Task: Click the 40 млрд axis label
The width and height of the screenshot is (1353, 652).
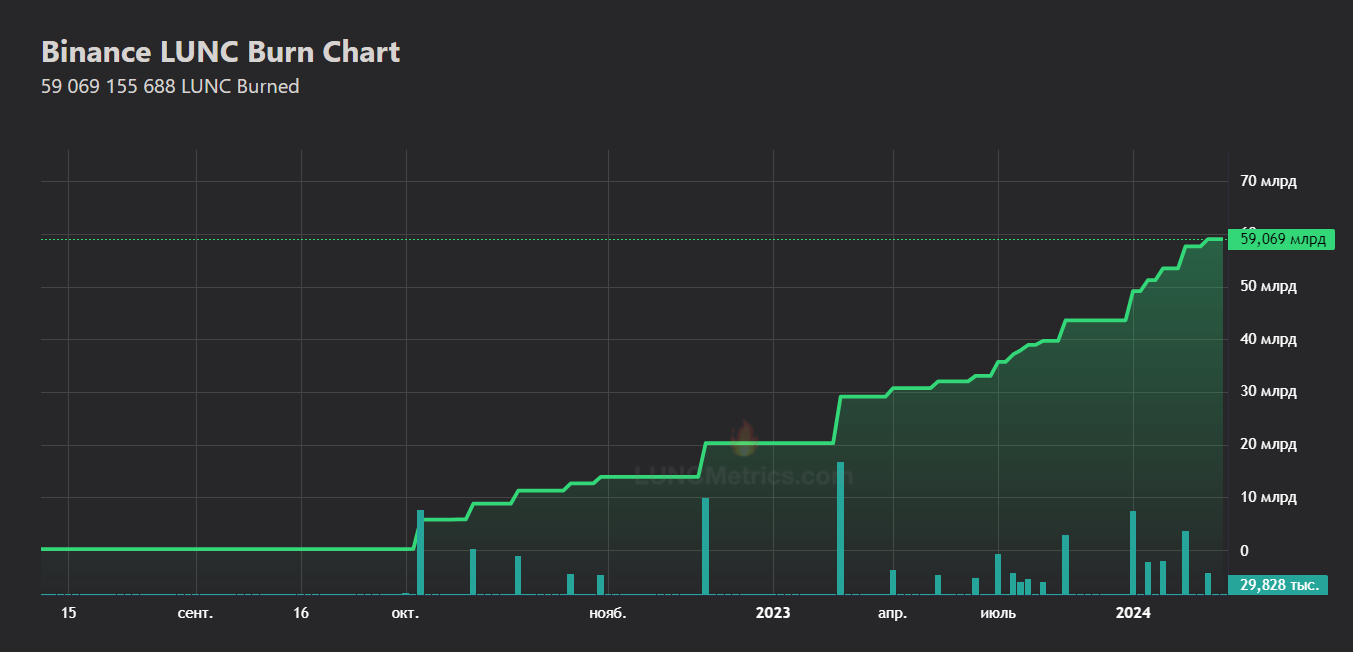Action: coord(1268,340)
